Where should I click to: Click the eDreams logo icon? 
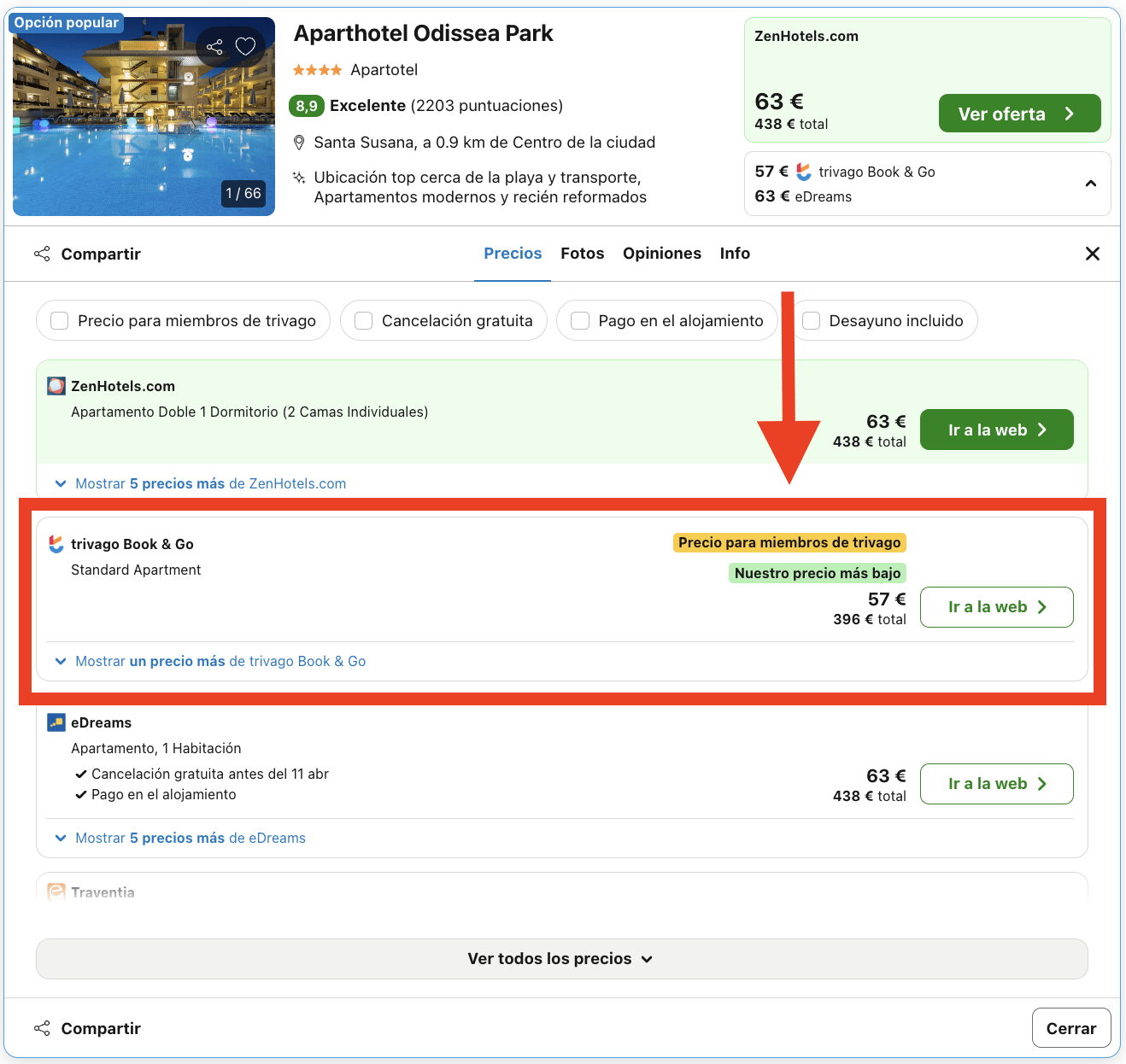click(56, 722)
